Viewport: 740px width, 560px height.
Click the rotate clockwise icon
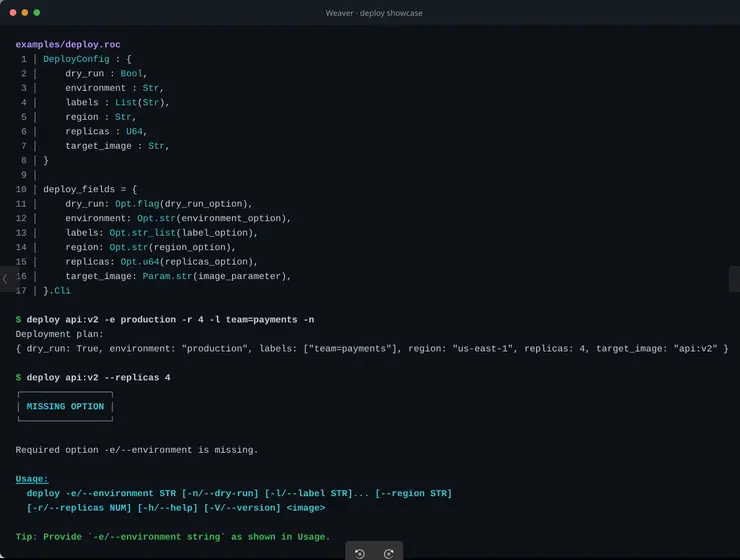tap(388, 553)
